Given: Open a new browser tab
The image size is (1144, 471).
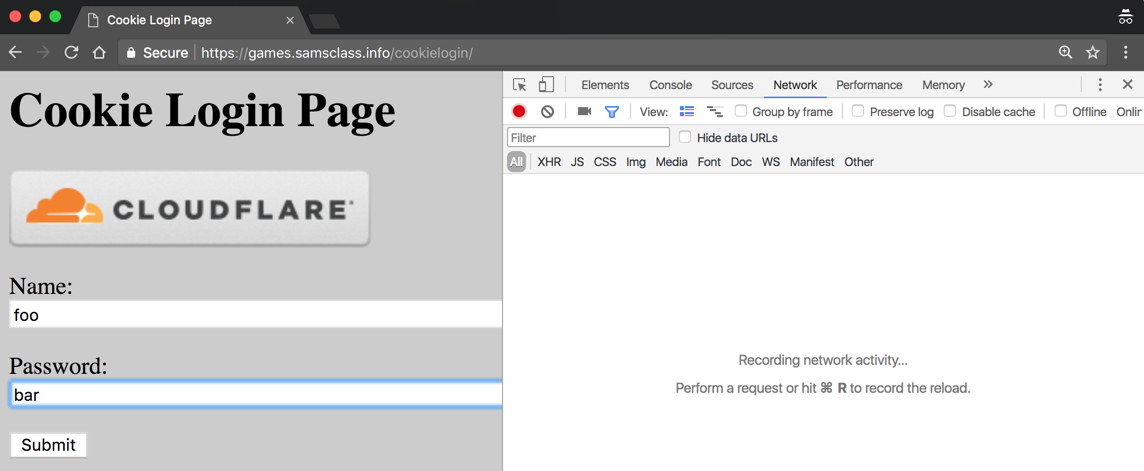Looking at the screenshot, I should pyautogui.click(x=324, y=22).
